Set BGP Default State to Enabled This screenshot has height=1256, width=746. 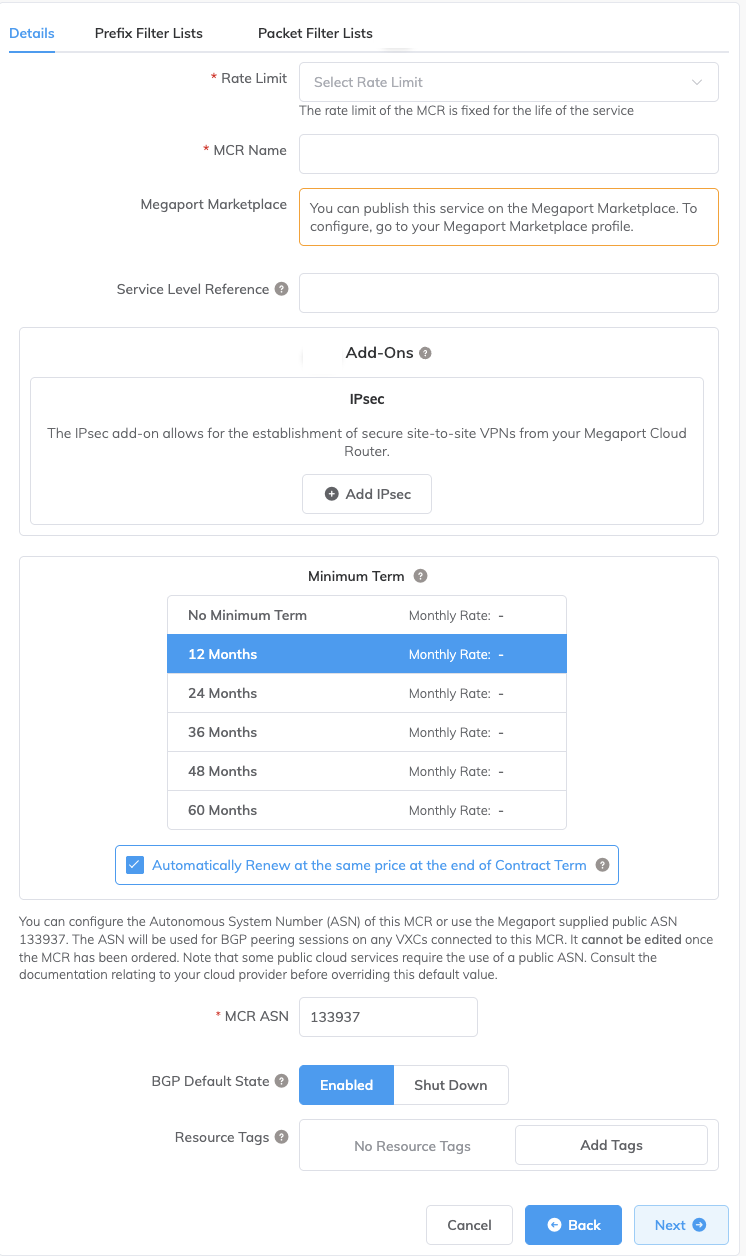coord(346,1085)
